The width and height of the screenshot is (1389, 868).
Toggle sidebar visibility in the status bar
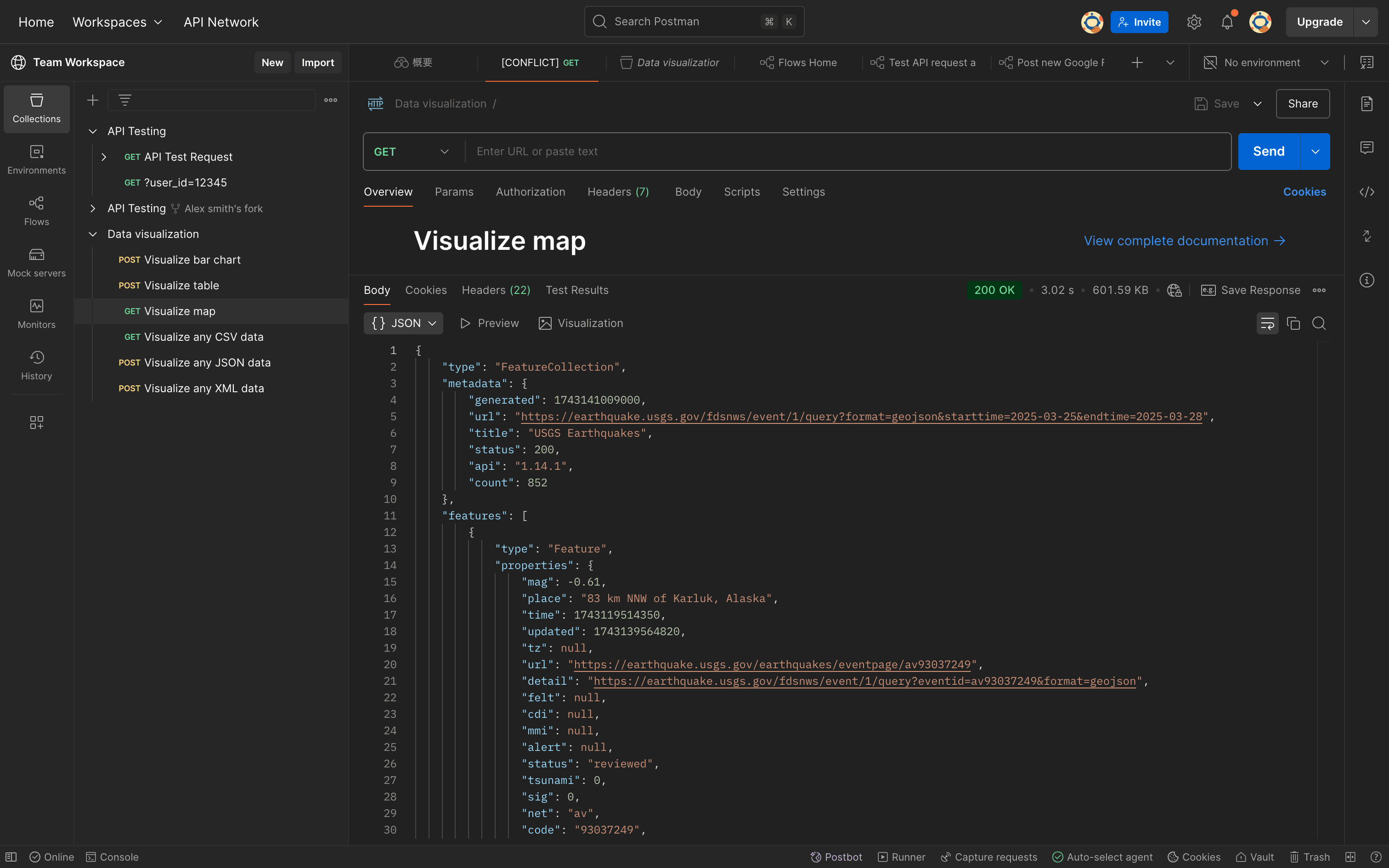11,857
